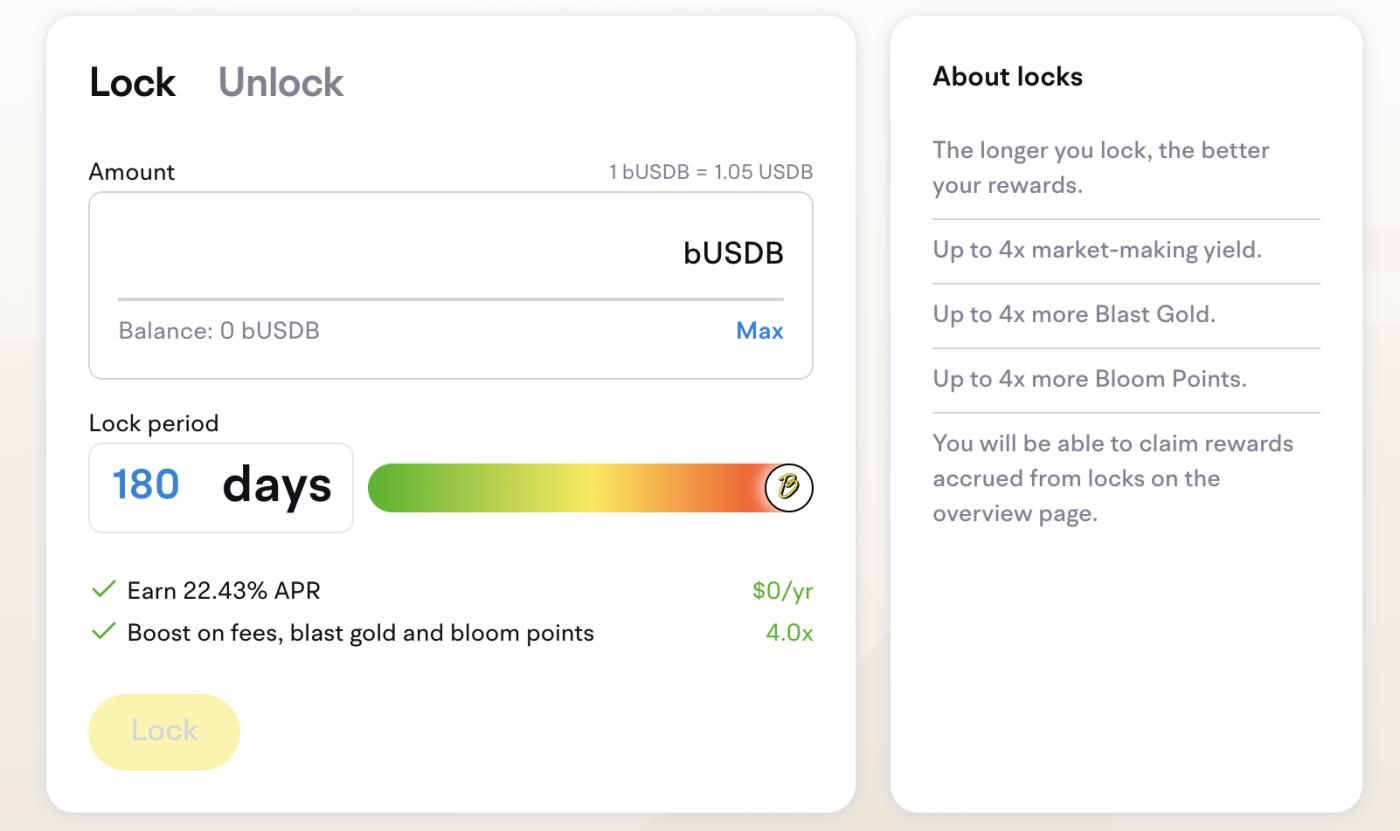Viewport: 1400px width, 831px height.
Task: Select the Lock tab
Action: [x=132, y=82]
